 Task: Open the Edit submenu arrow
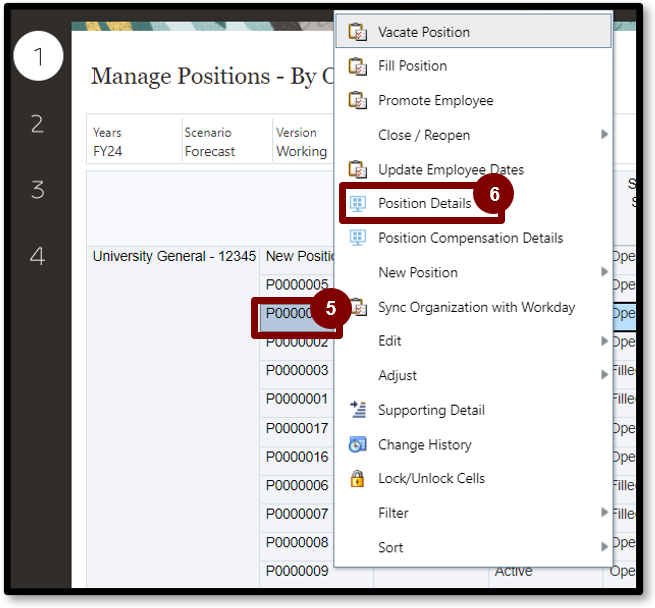click(x=603, y=341)
